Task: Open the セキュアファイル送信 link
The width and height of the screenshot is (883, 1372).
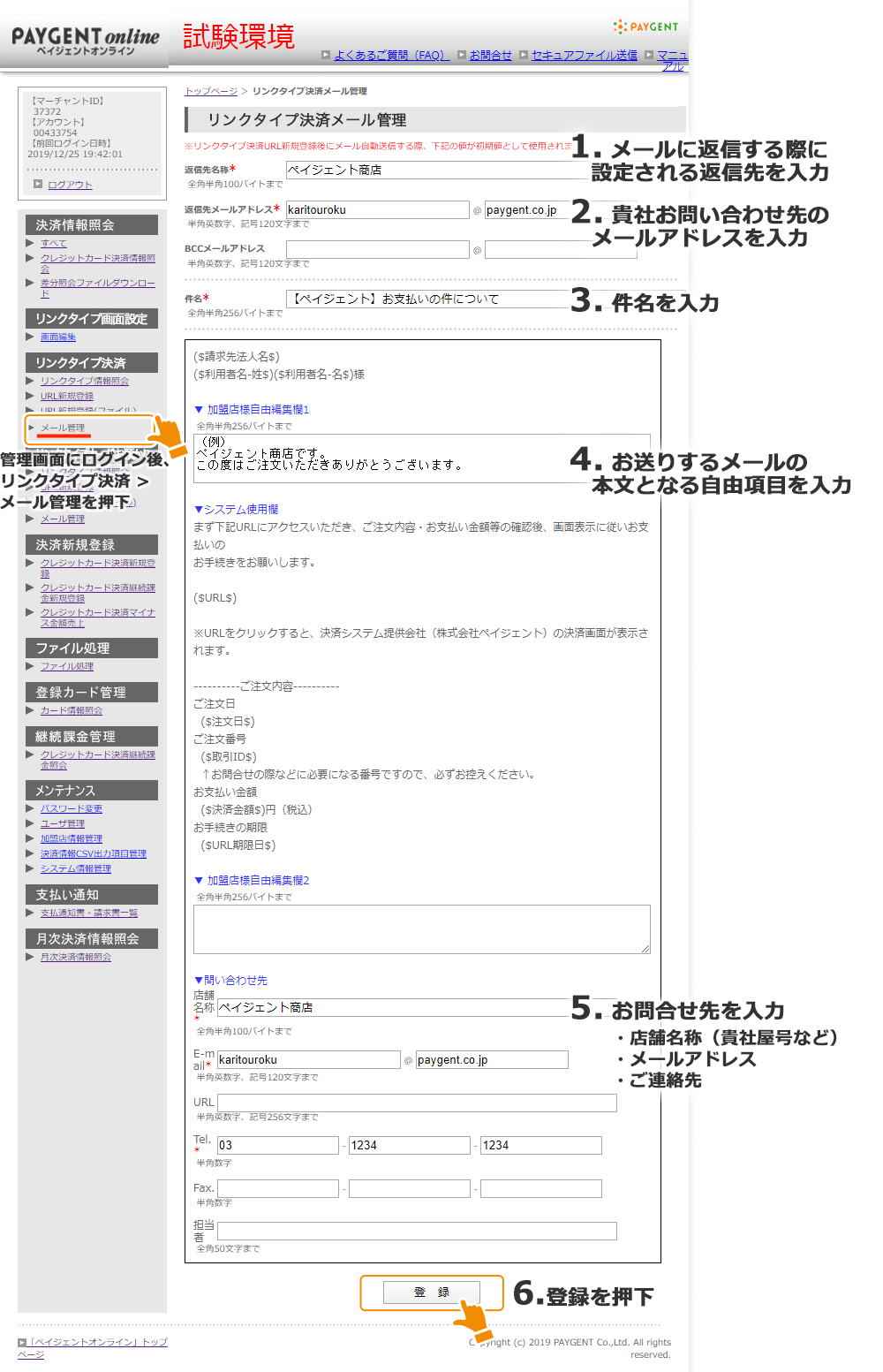Action: tap(585, 55)
